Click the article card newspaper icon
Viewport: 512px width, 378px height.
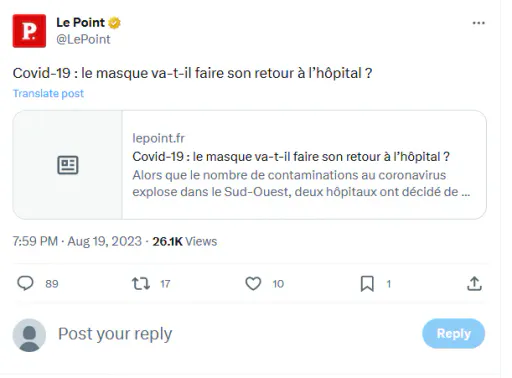[x=68, y=165]
